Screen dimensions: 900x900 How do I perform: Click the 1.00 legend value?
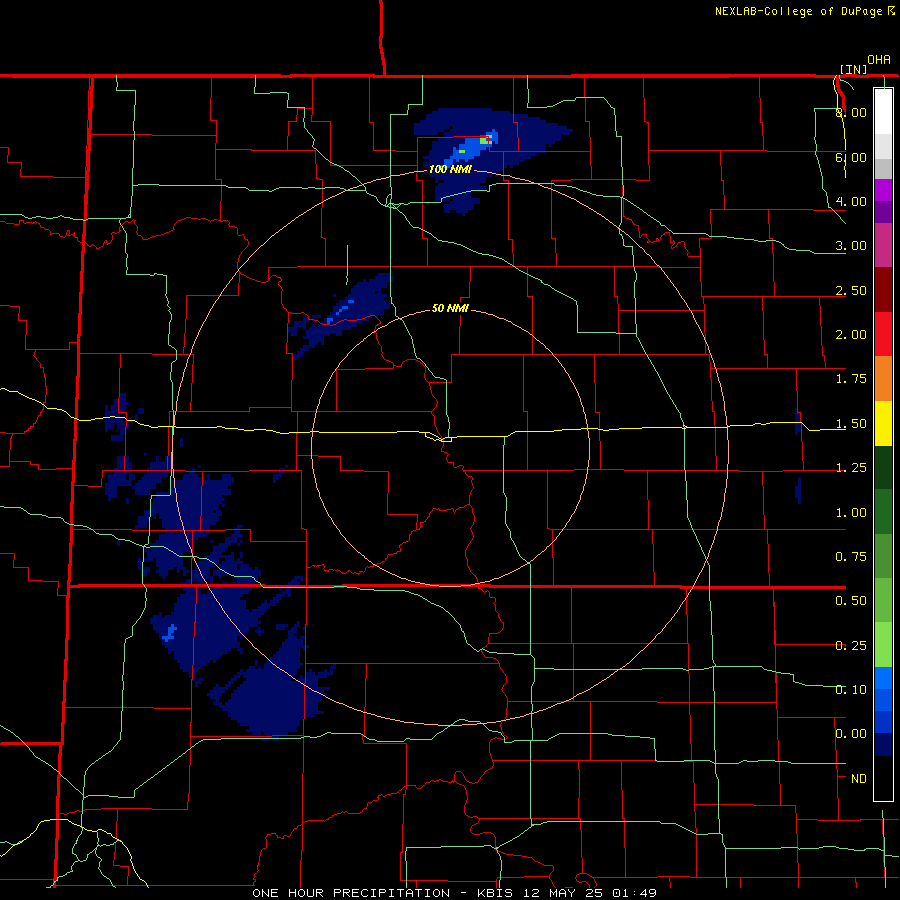[x=851, y=513]
